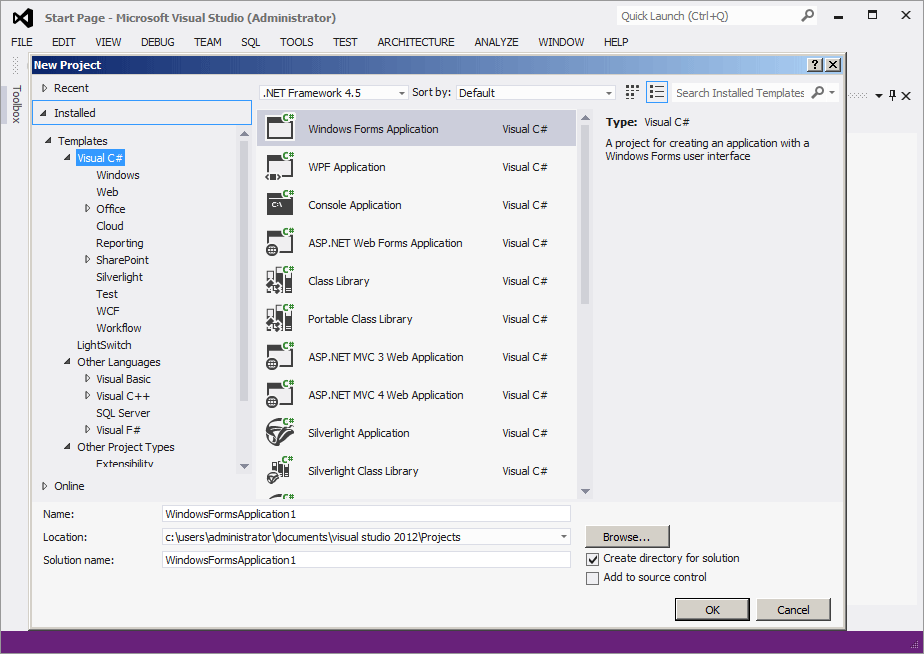924x654 pixels.
Task: Collapse the Templates tree node
Action: (48, 140)
